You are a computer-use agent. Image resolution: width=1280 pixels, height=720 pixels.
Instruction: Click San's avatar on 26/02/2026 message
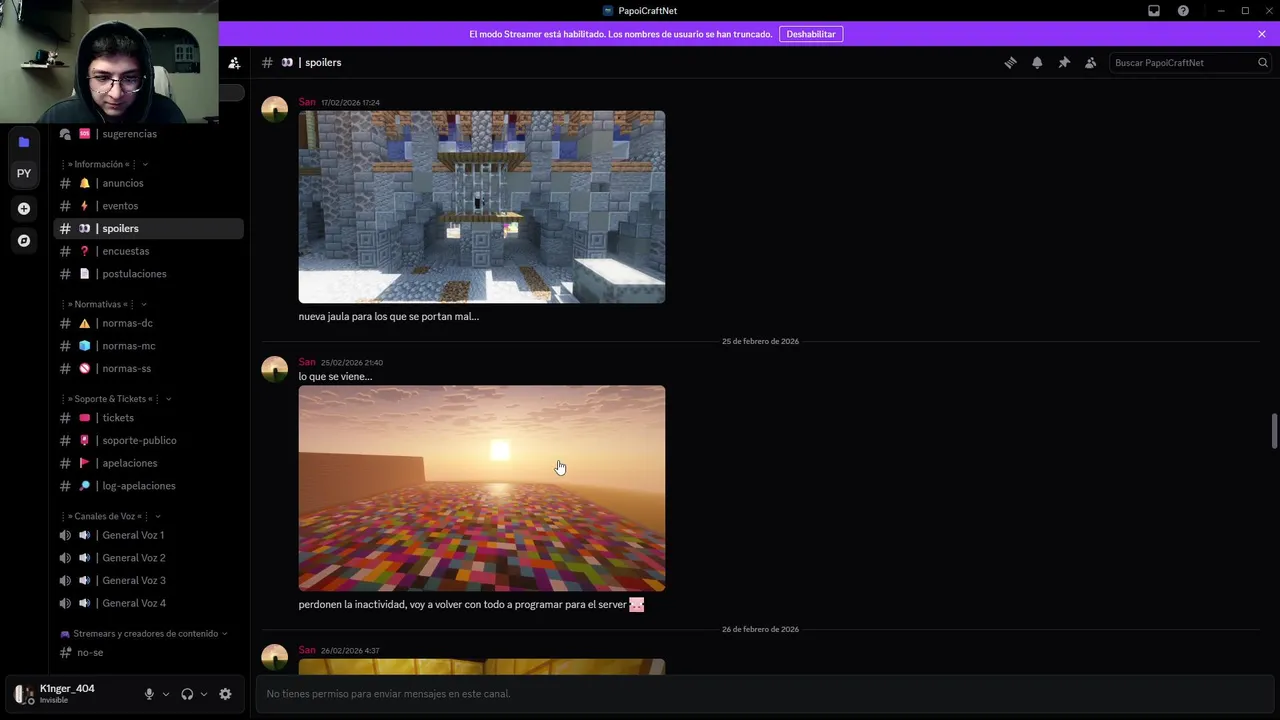275,657
